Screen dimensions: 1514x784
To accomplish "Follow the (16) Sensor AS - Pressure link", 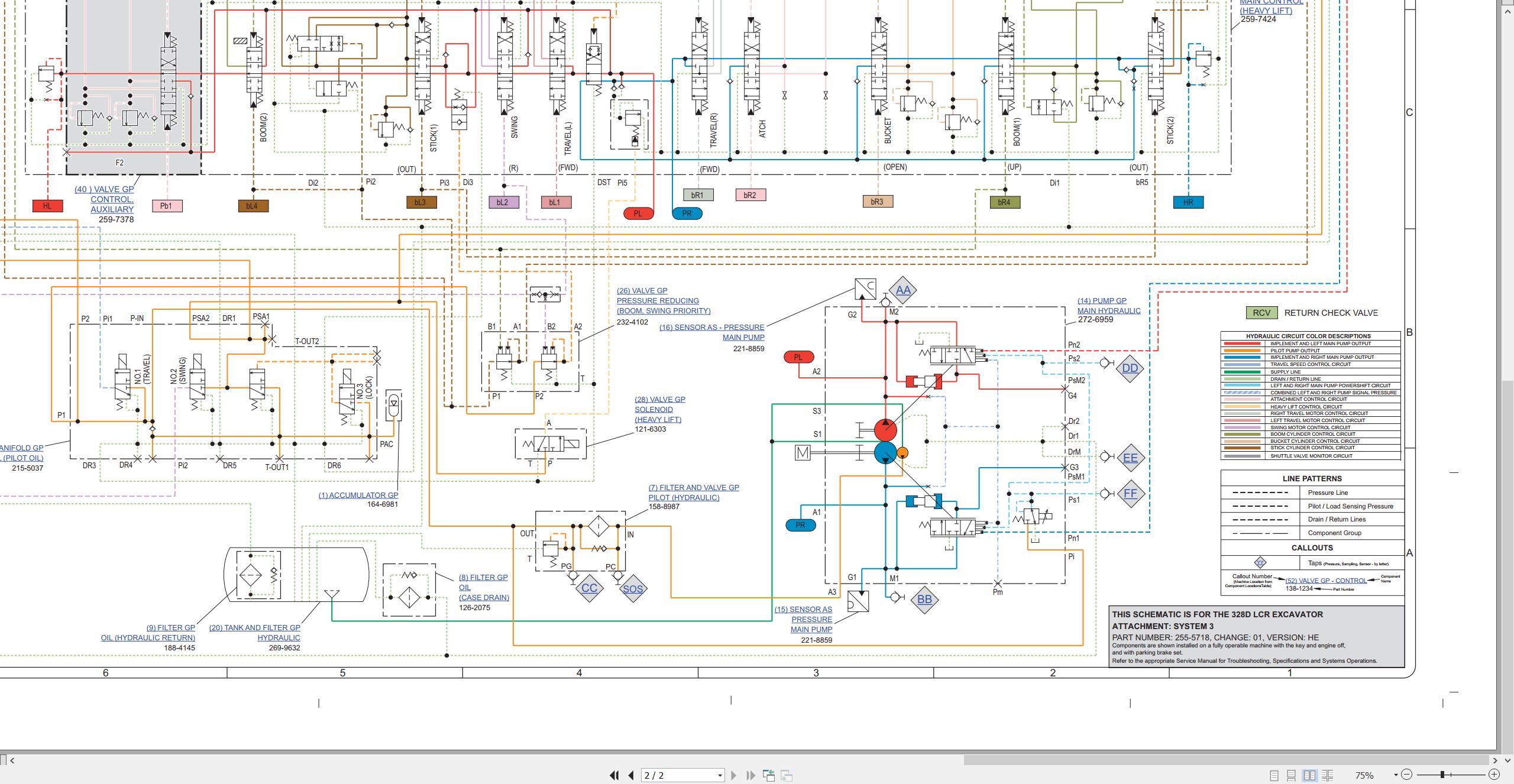I will [x=712, y=332].
